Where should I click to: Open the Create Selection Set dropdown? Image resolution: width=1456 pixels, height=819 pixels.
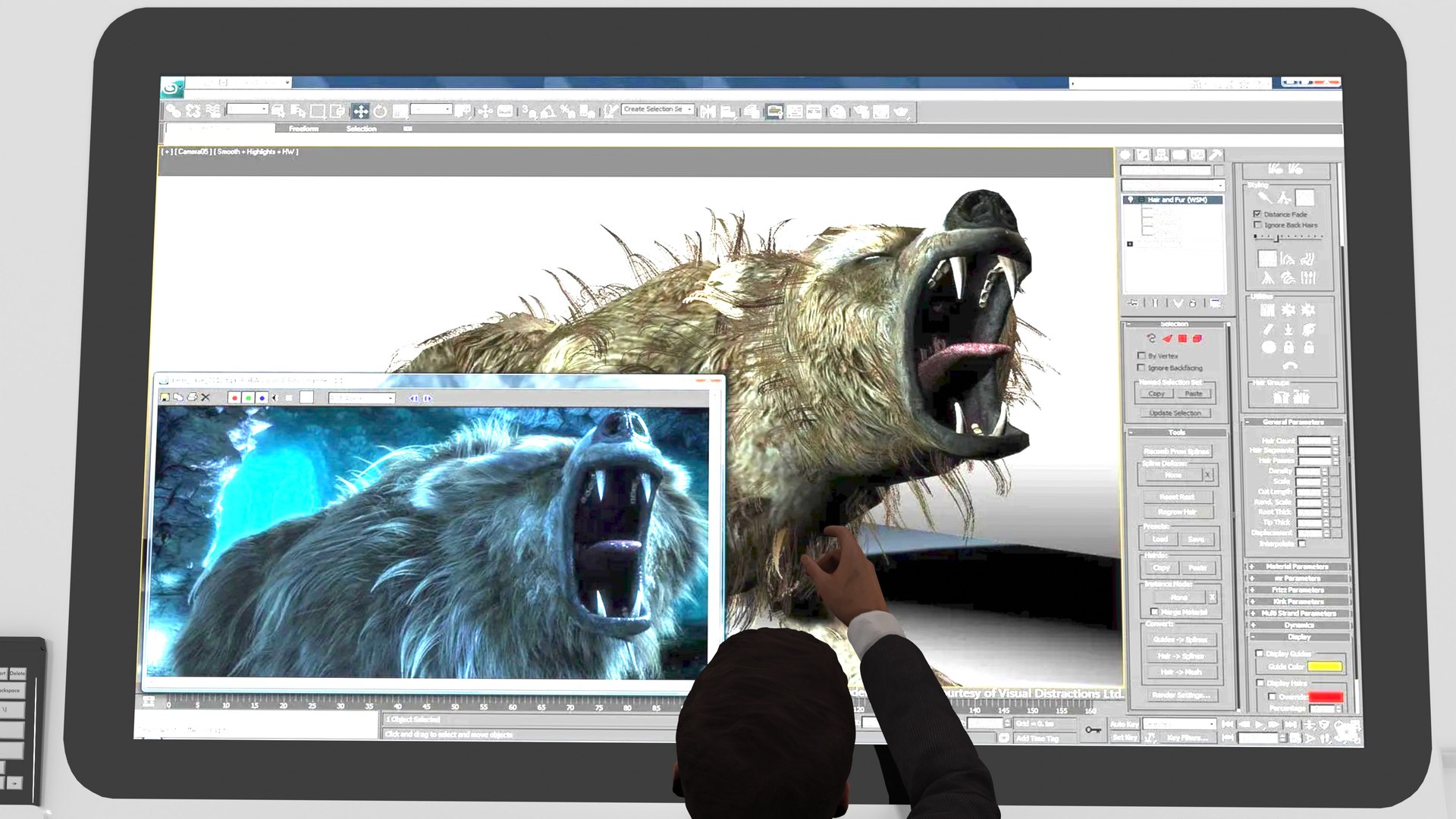click(x=657, y=109)
